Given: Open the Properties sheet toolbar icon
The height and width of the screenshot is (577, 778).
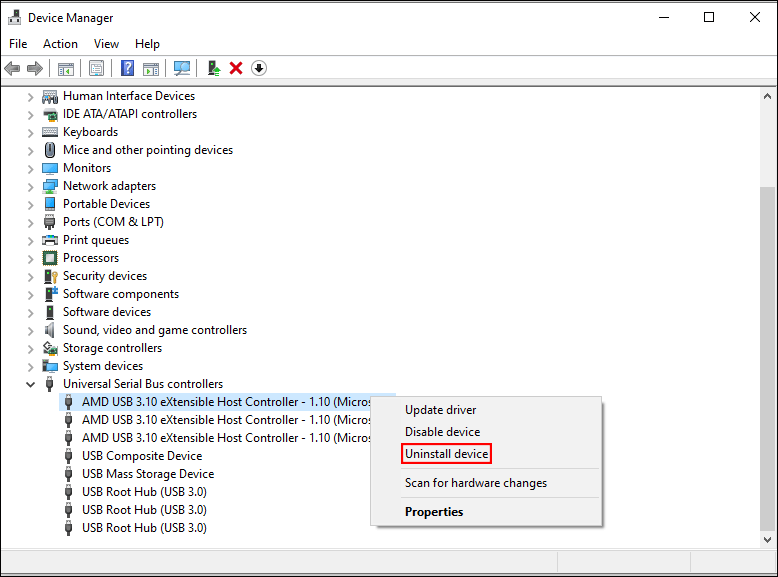Looking at the screenshot, I should pos(96,68).
